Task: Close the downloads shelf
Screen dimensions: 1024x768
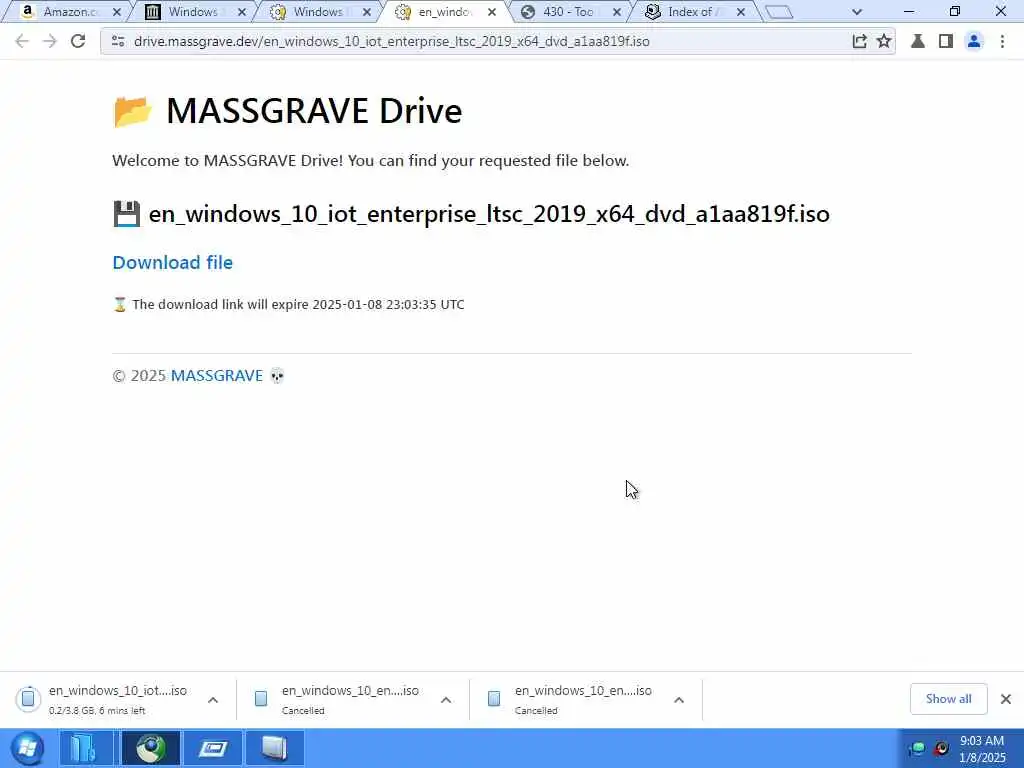Action: [1006, 699]
